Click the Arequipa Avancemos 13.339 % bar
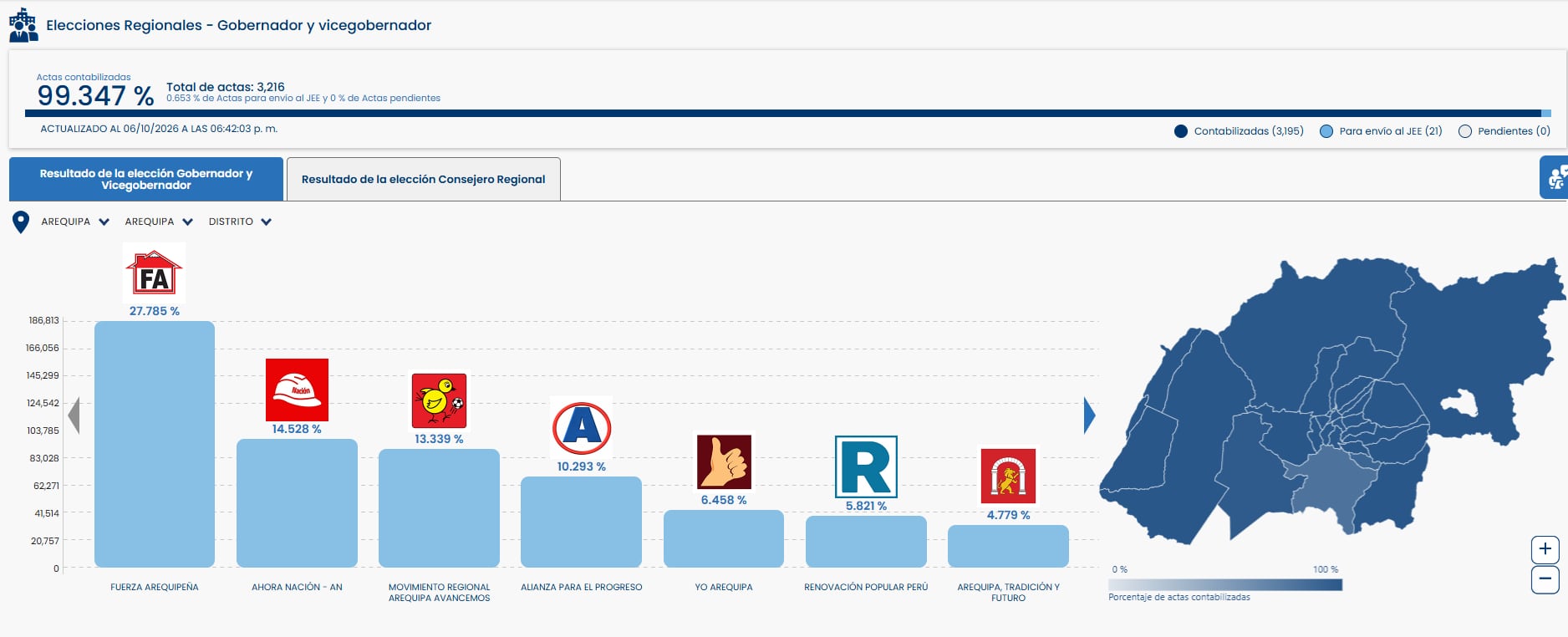Screen dimensions: 1568x637 pos(439,508)
